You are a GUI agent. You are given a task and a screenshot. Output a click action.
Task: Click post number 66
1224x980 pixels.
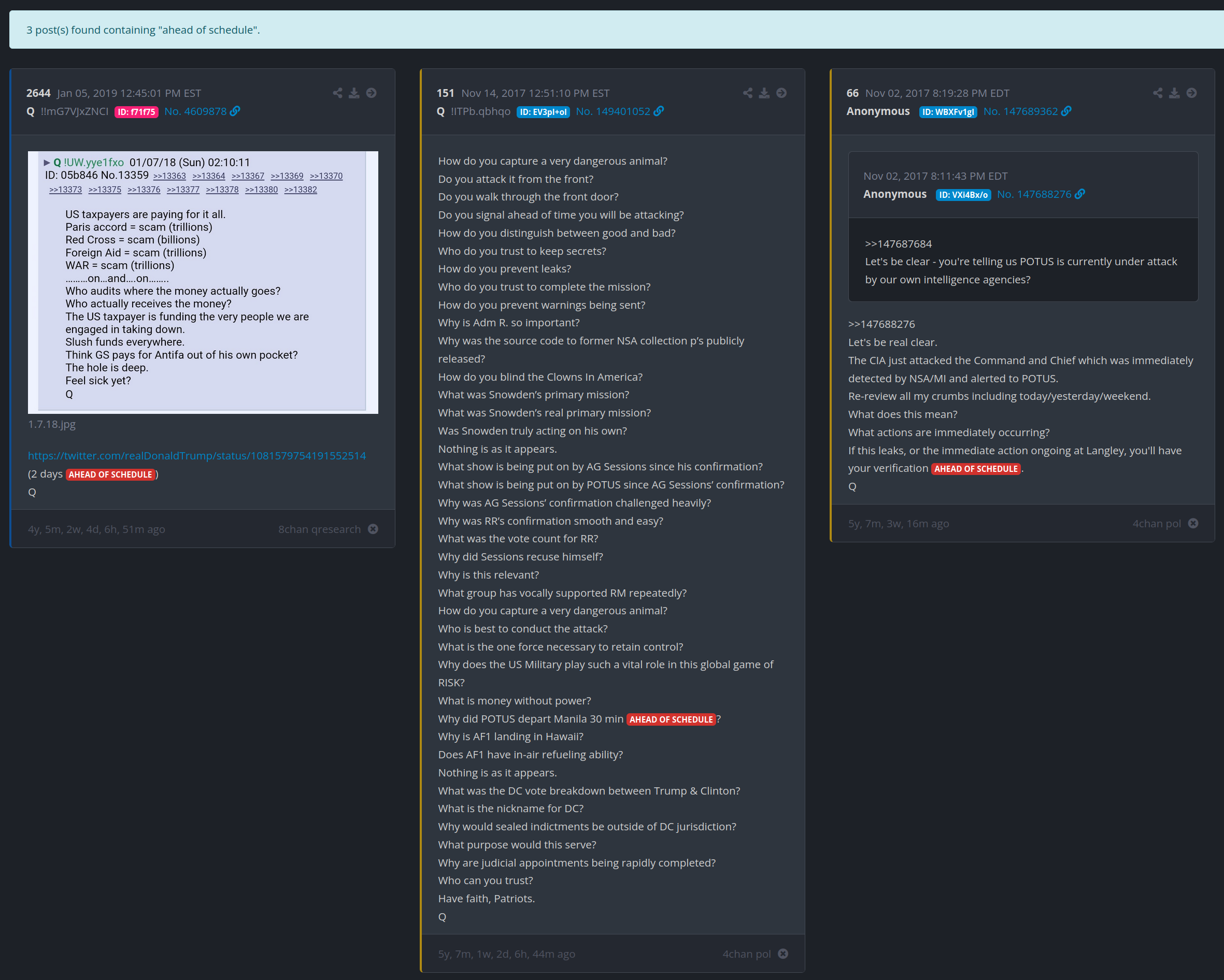852,93
